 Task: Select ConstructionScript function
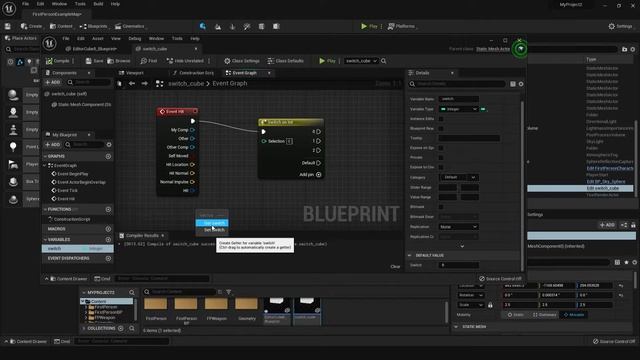pyautogui.click(x=70, y=219)
